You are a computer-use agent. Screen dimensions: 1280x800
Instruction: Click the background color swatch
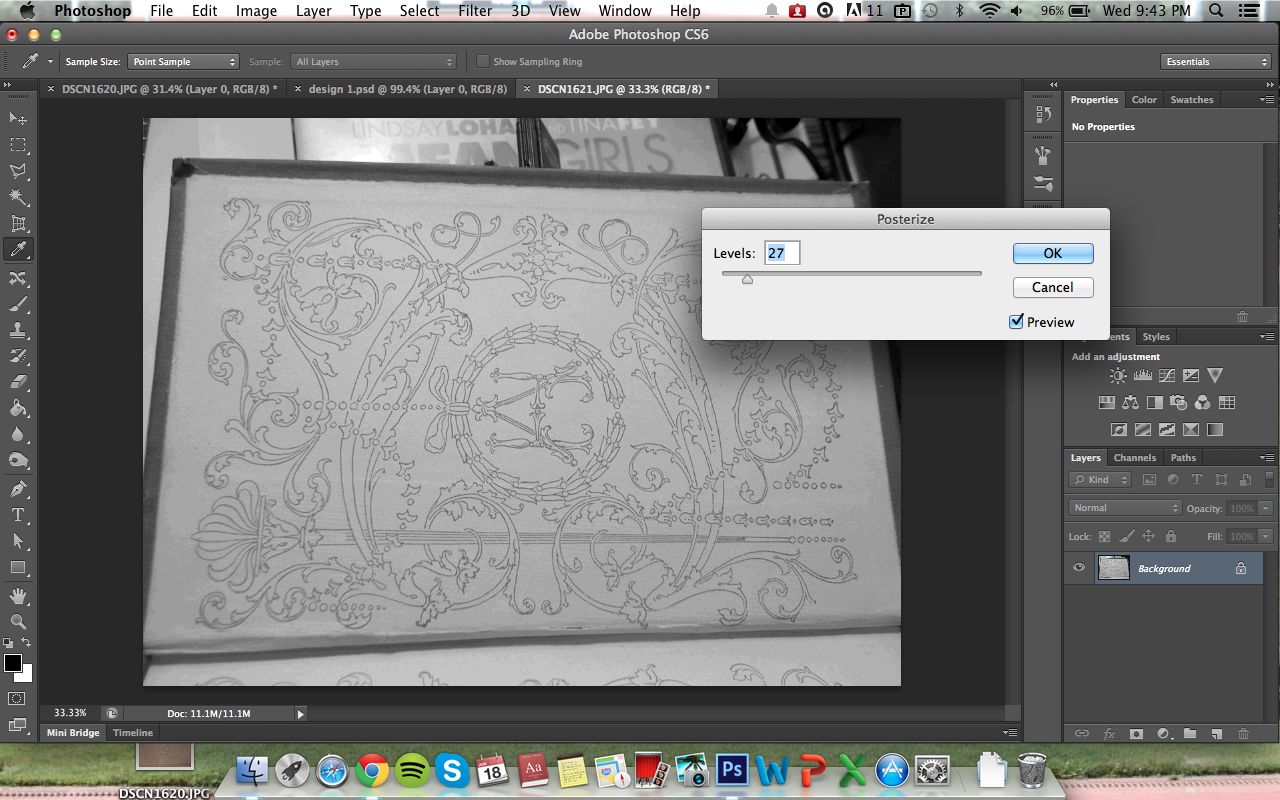[27, 676]
